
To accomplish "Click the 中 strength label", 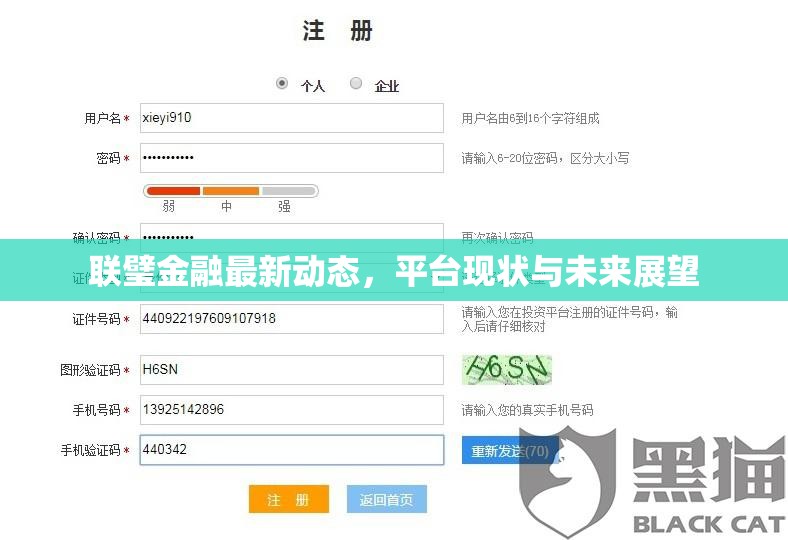I will click(227, 206).
